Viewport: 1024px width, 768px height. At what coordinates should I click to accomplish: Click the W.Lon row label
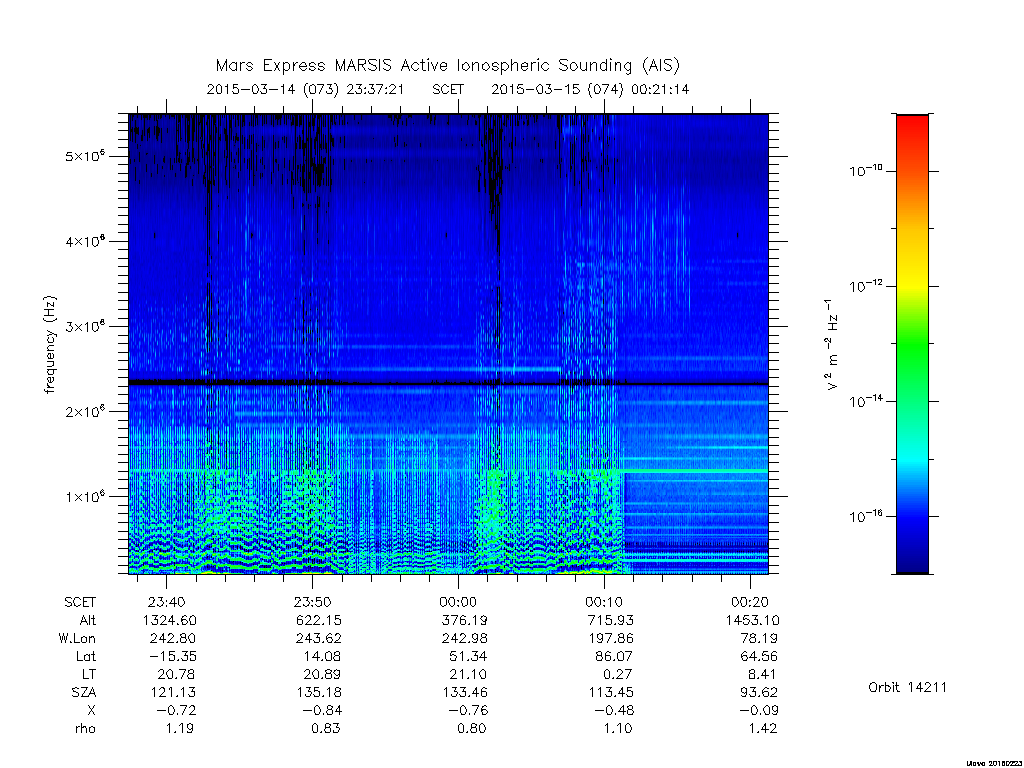[76, 638]
